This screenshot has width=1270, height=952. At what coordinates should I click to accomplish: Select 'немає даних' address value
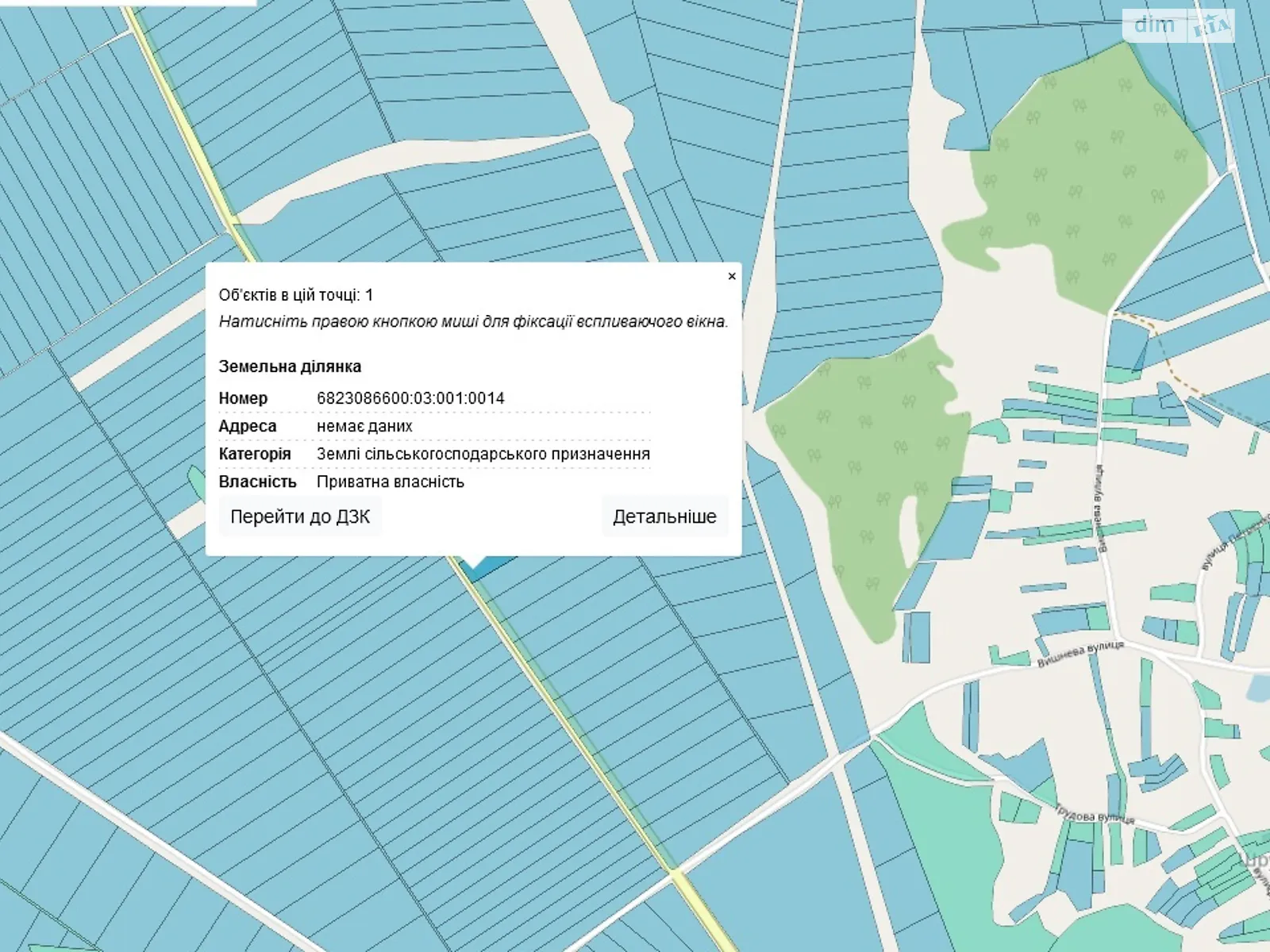(364, 426)
